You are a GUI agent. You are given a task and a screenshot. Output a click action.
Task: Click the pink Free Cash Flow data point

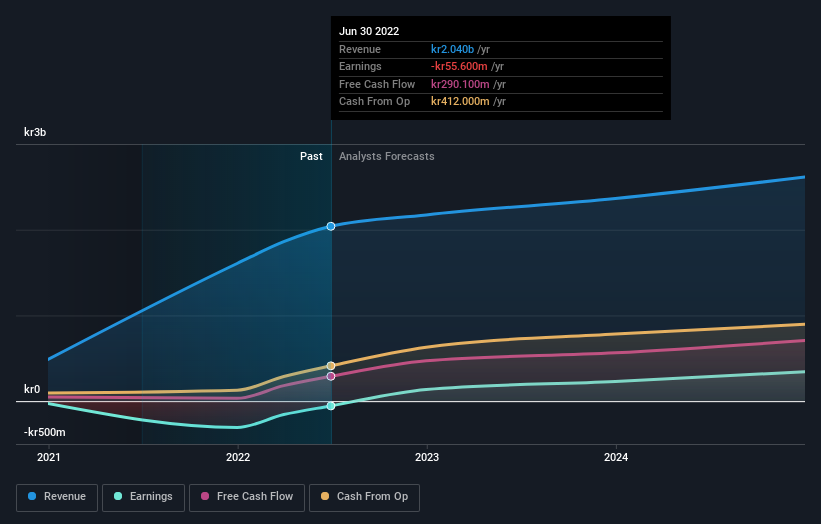click(x=331, y=376)
